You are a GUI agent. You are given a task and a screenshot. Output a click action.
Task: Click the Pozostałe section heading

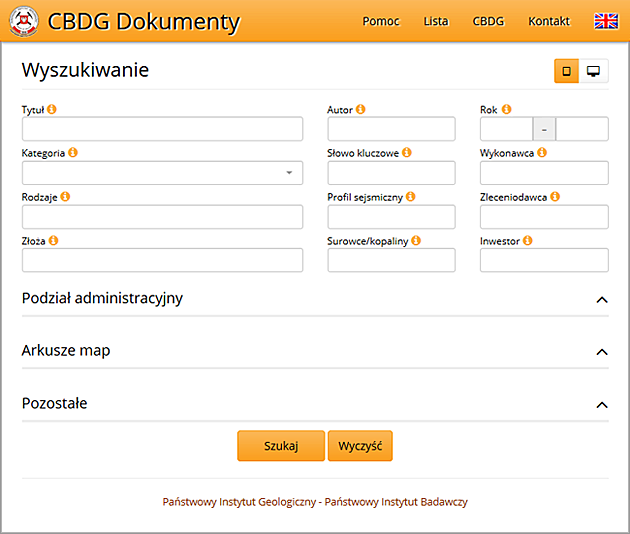(x=54, y=403)
